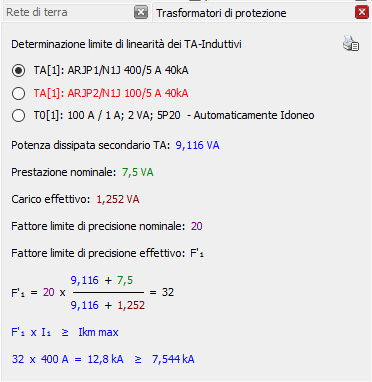
Task: Click the 9,116 VA dissipated power value
Action: pyautogui.click(x=197, y=145)
